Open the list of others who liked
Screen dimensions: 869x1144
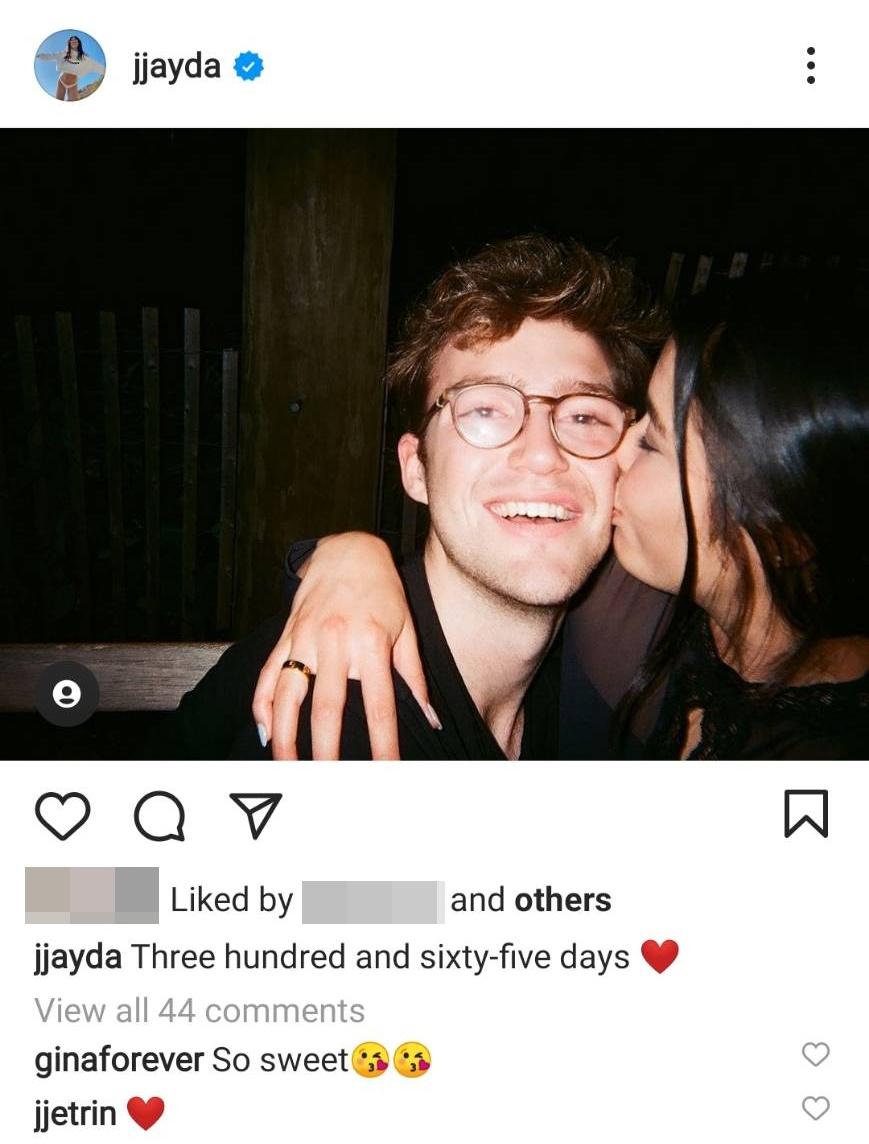click(563, 900)
